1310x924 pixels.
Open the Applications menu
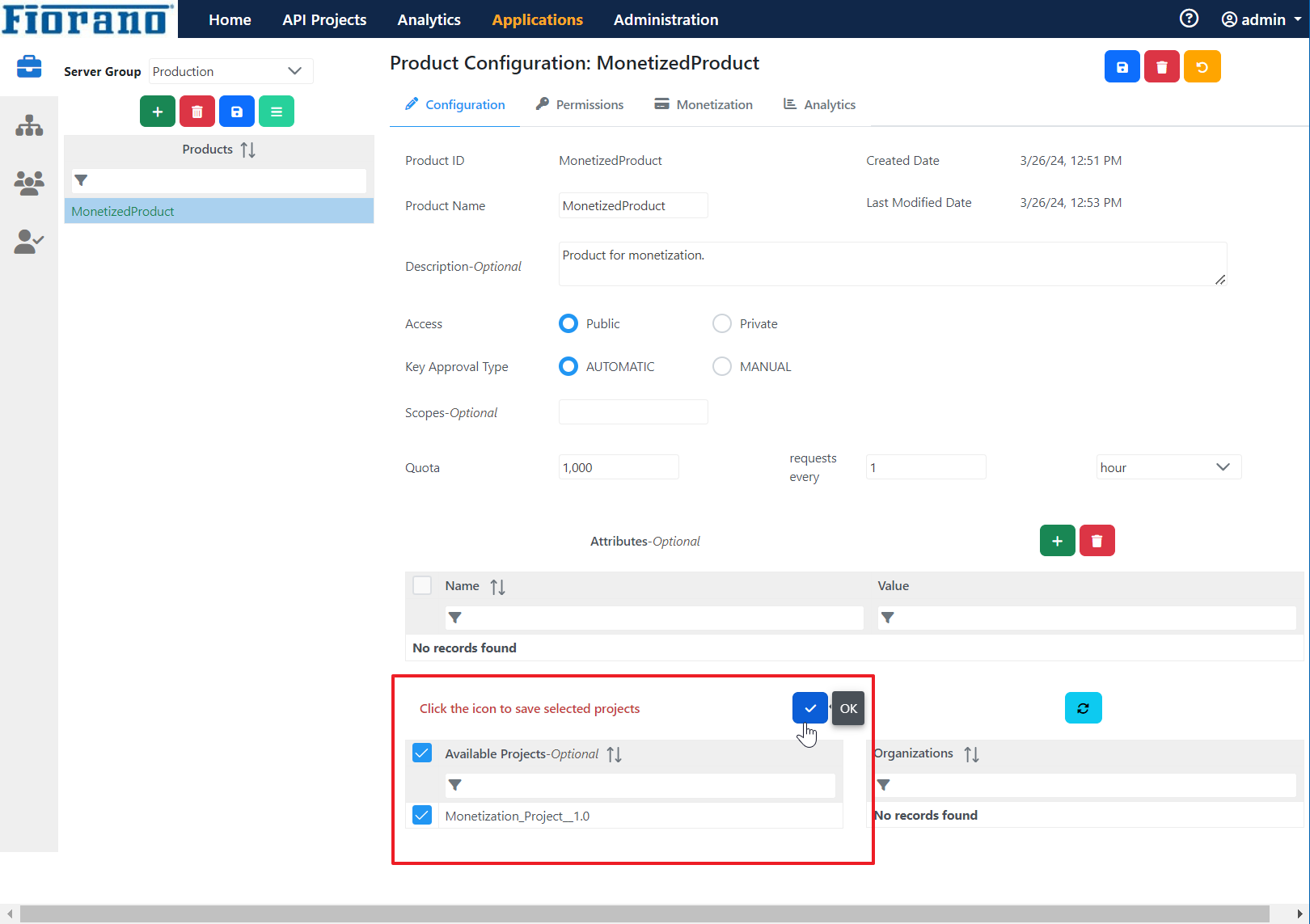point(538,19)
